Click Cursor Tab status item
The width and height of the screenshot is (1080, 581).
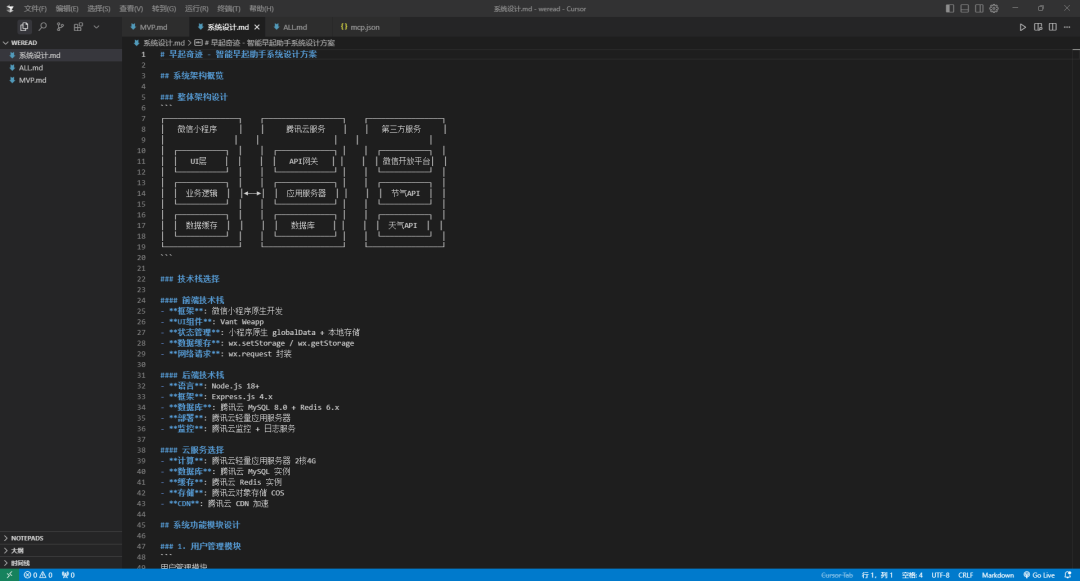click(x=837, y=575)
